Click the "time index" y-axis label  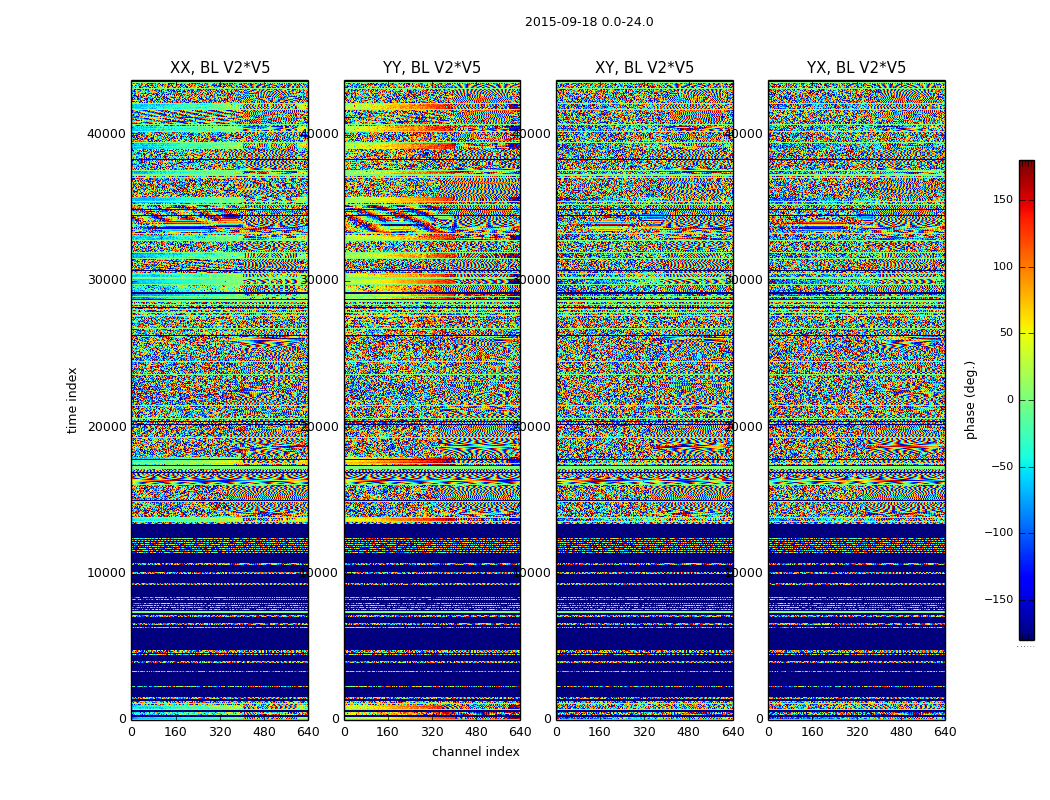point(72,400)
